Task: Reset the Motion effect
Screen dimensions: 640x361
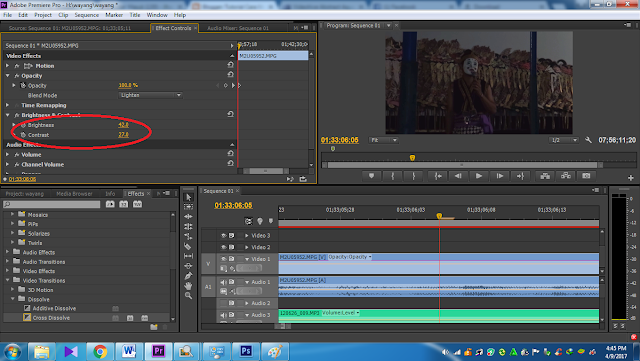Action: 230,65
